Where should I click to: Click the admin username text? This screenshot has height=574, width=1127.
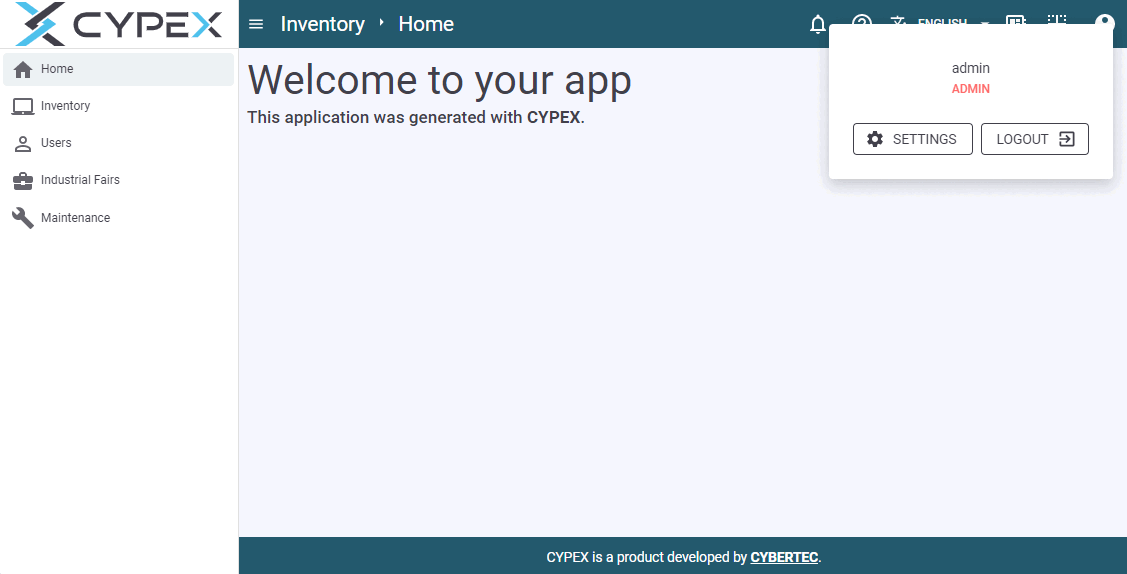970,68
